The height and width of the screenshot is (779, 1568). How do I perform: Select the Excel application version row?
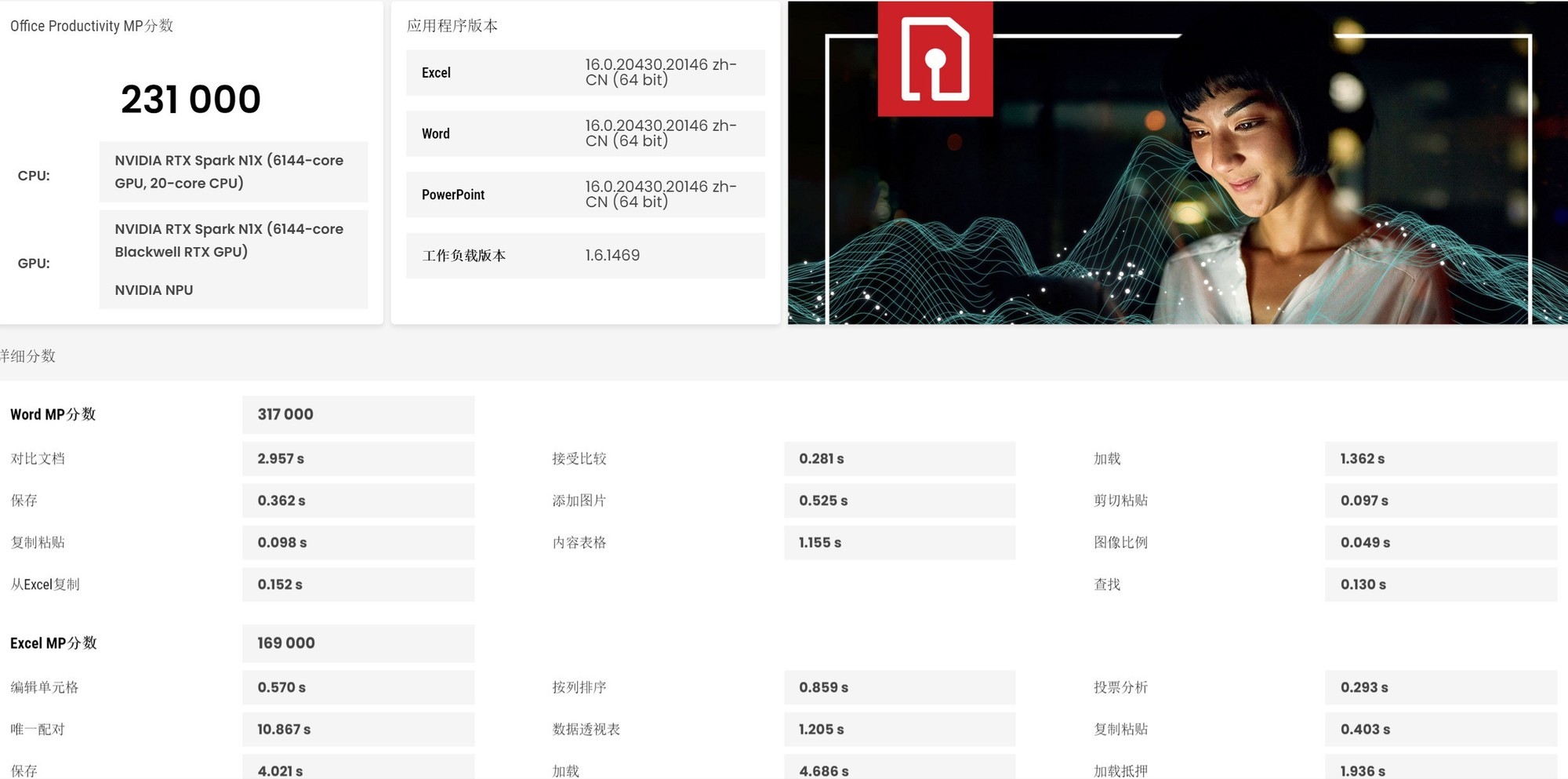(585, 73)
